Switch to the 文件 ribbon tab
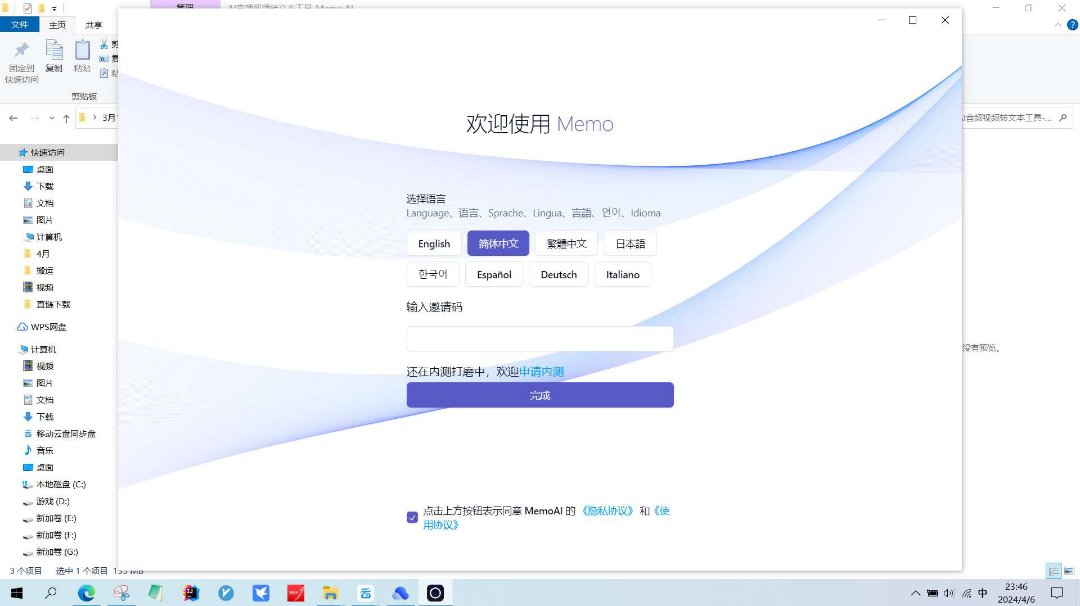This screenshot has height=606, width=1080. 20,25
